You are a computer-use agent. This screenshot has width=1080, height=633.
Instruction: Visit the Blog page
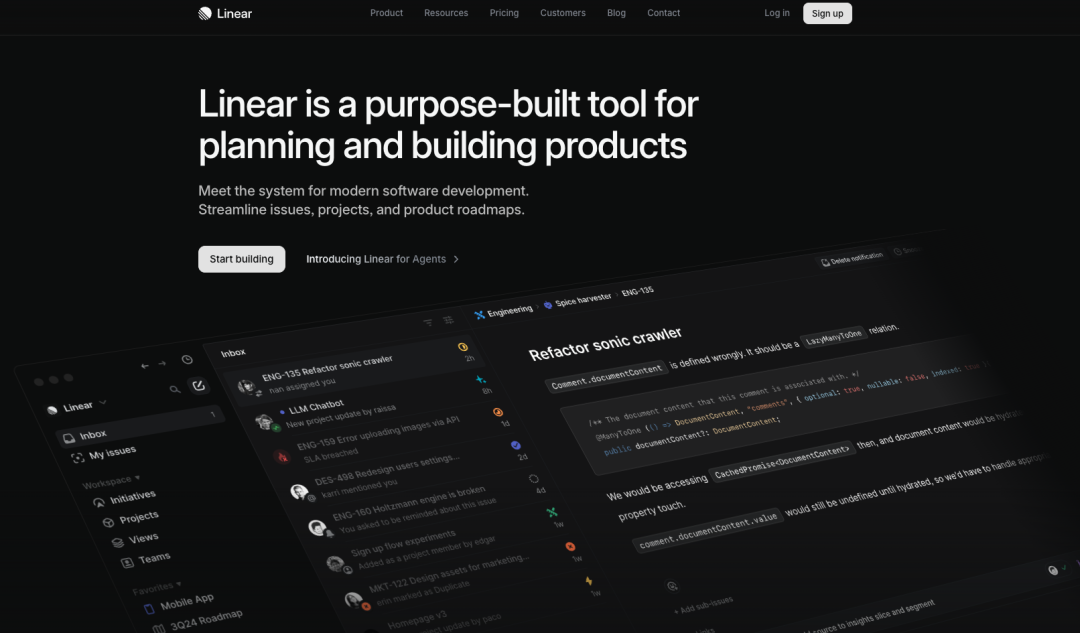pyautogui.click(x=616, y=13)
